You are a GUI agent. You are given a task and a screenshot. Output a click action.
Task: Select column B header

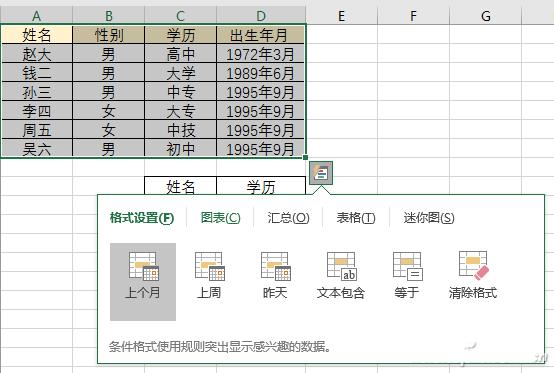click(108, 16)
